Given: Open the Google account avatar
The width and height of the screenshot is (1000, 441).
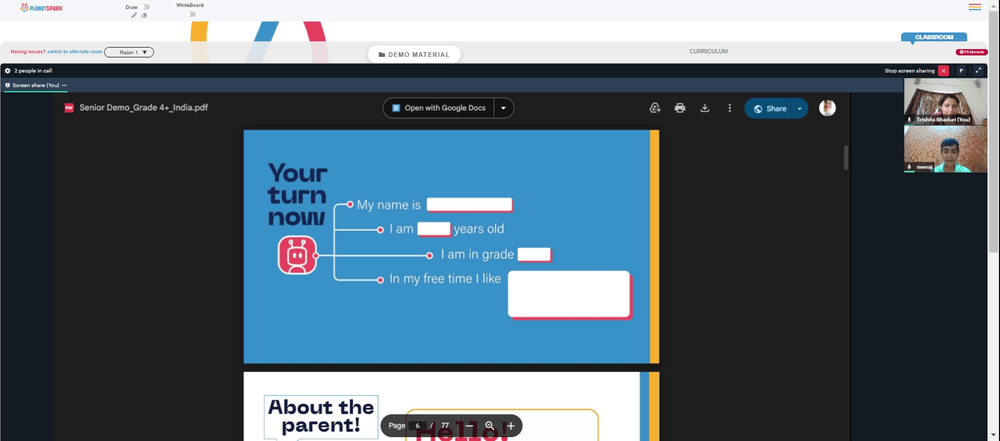Looking at the screenshot, I should (827, 108).
